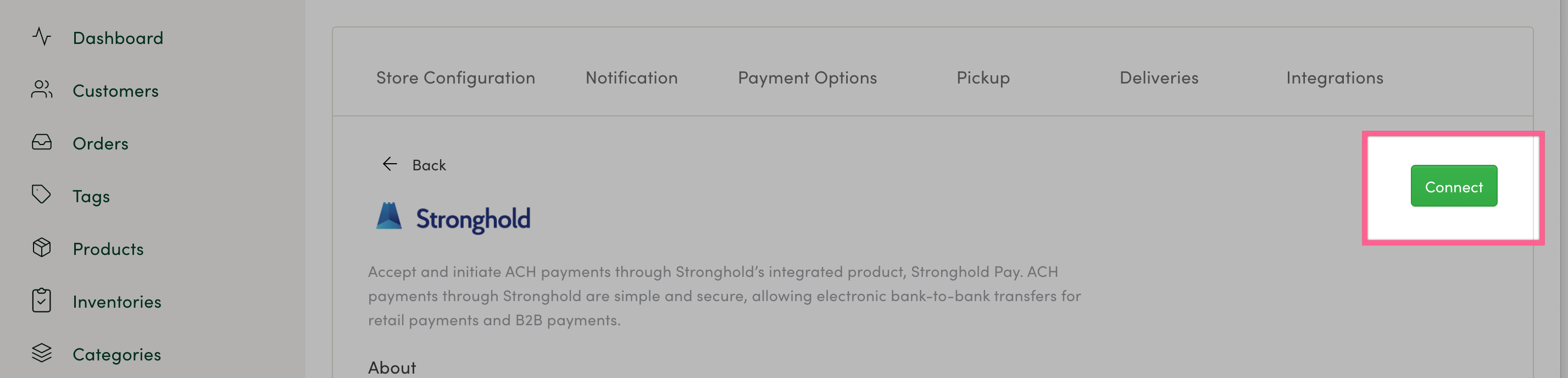Screen dimensions: 1568x378
Task: Open the Notification tab
Action: [631, 78]
